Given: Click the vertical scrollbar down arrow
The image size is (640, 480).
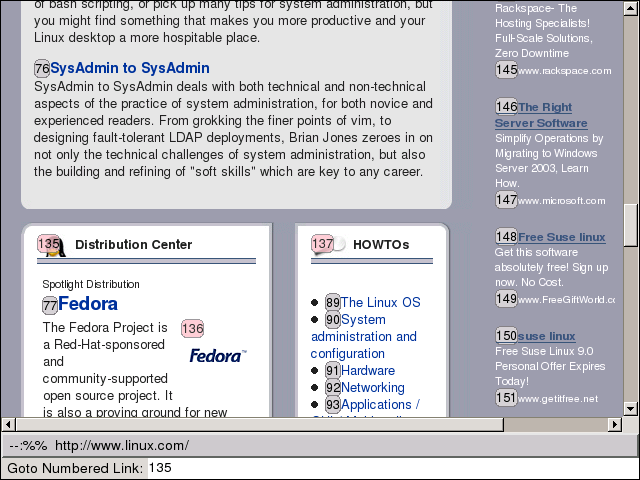Looking at the screenshot, I should (x=631, y=408).
